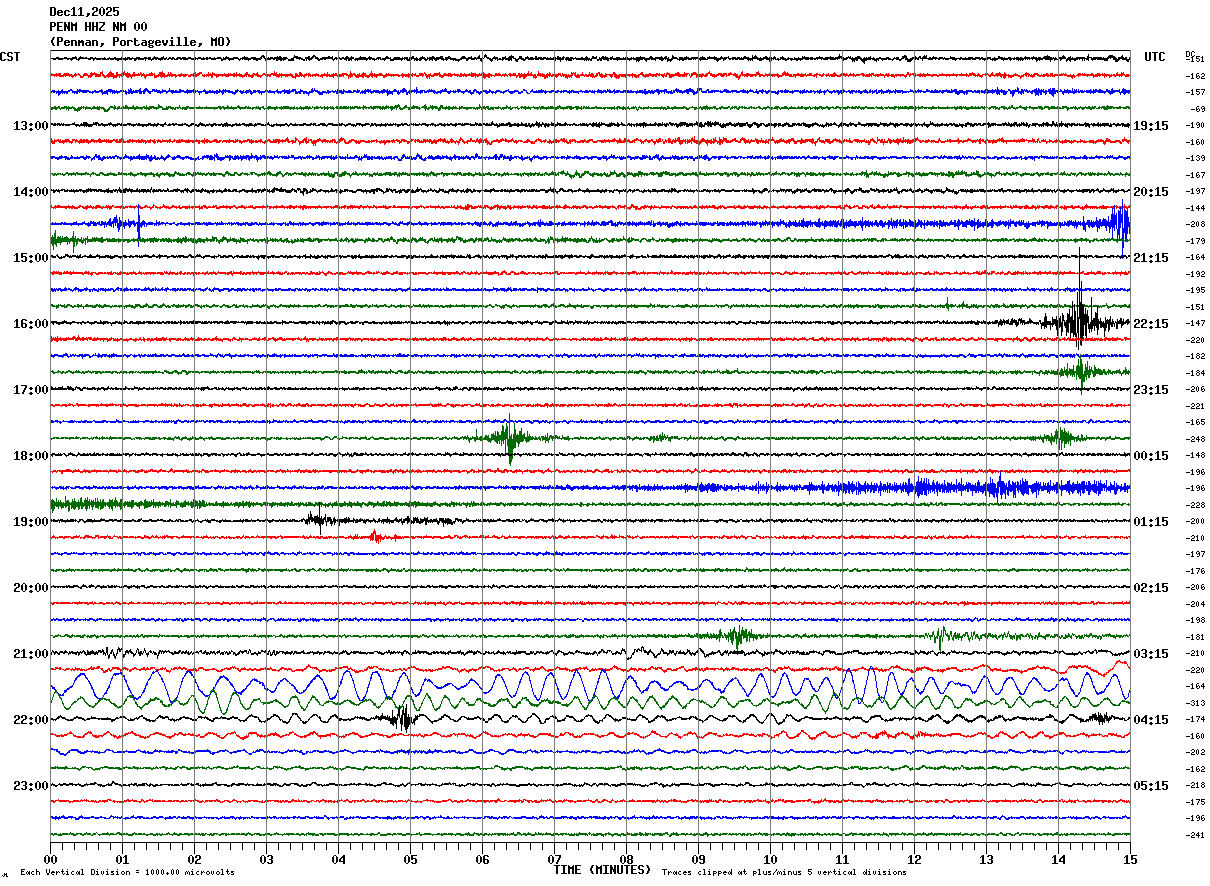Click the 04:15 UTC time label
This screenshot has height=886, width=1210.
pyautogui.click(x=1150, y=720)
